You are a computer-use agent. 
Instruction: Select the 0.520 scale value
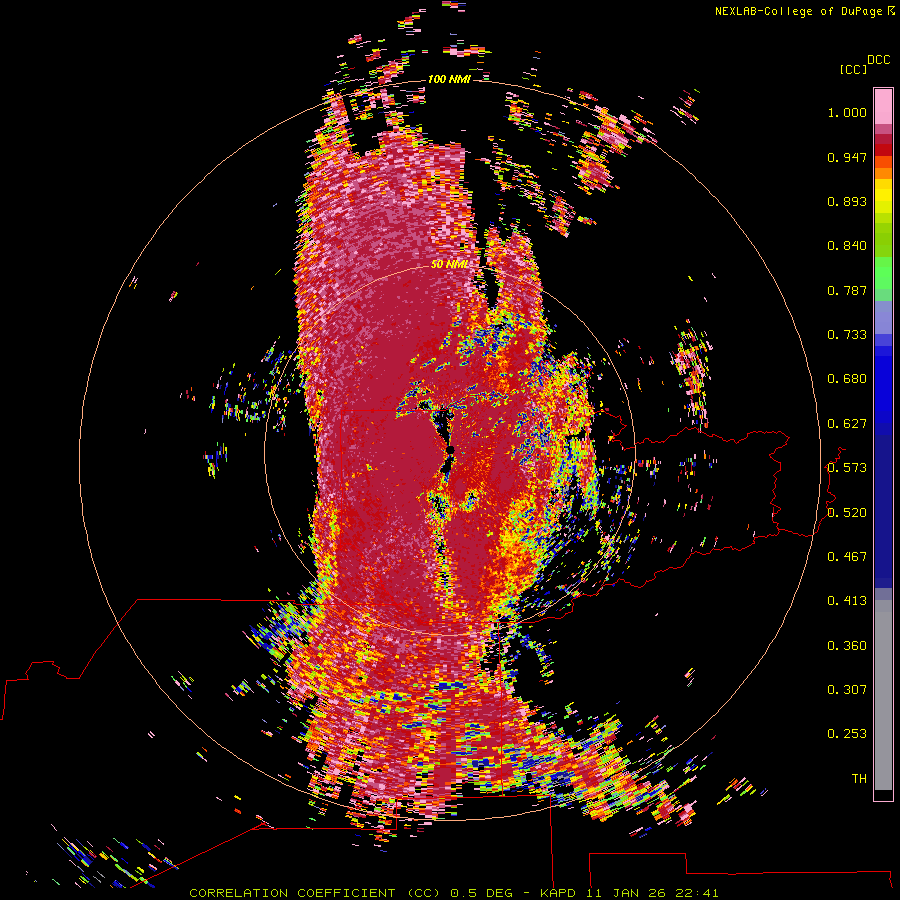pos(847,513)
